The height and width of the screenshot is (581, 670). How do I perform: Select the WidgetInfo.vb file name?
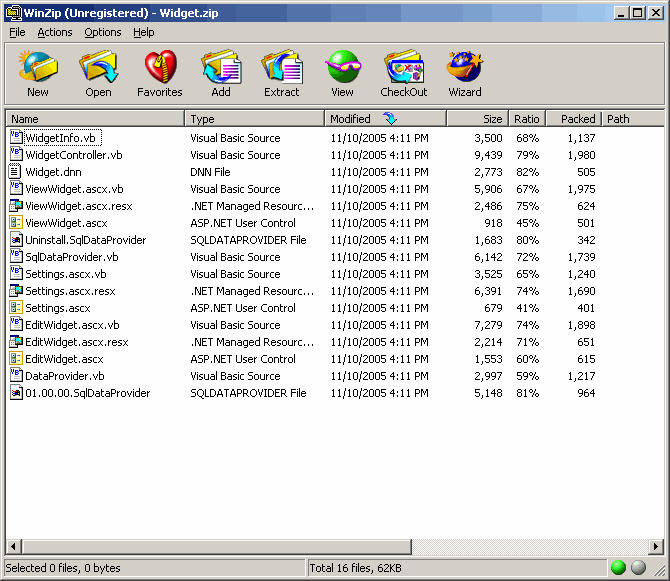(x=60, y=138)
